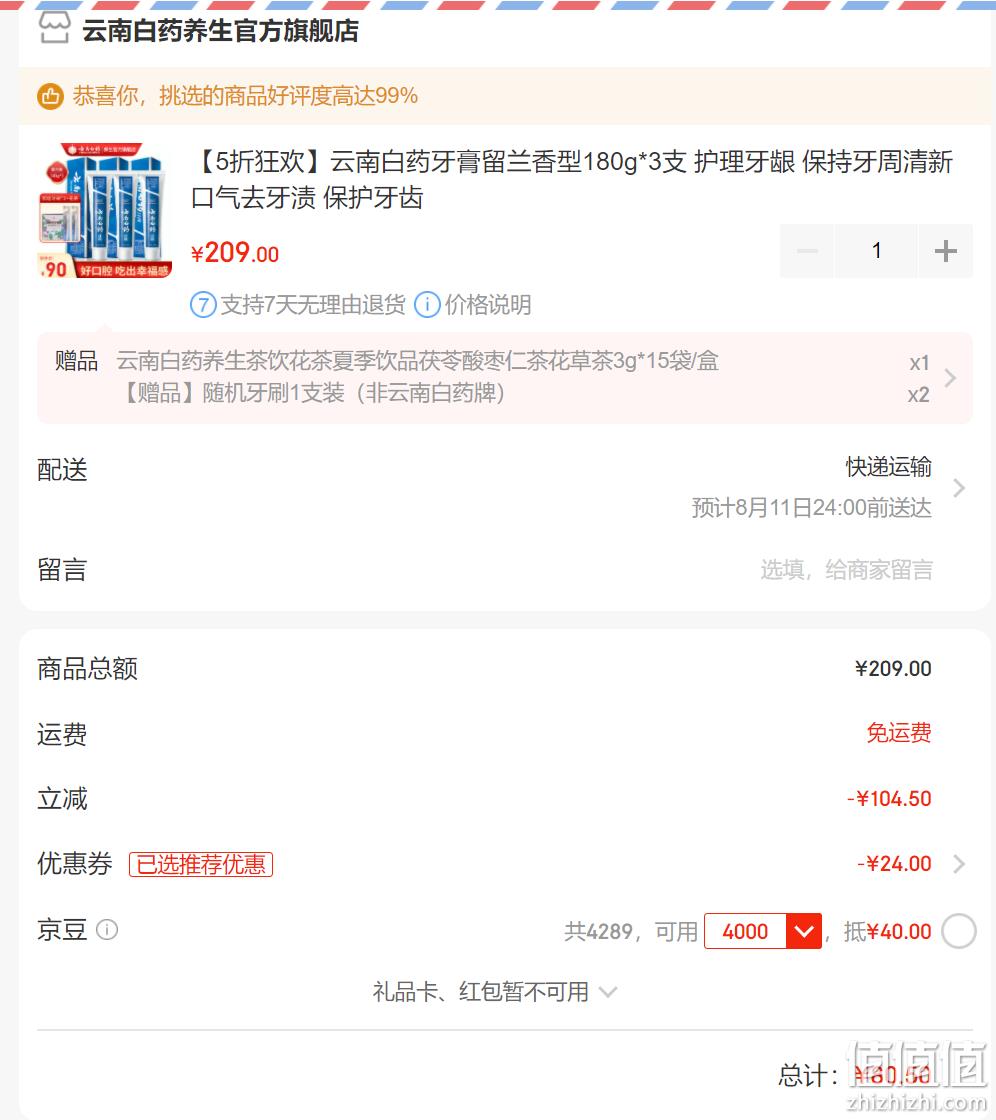
Task: Increase quantity with the plus button
Action: 945,251
